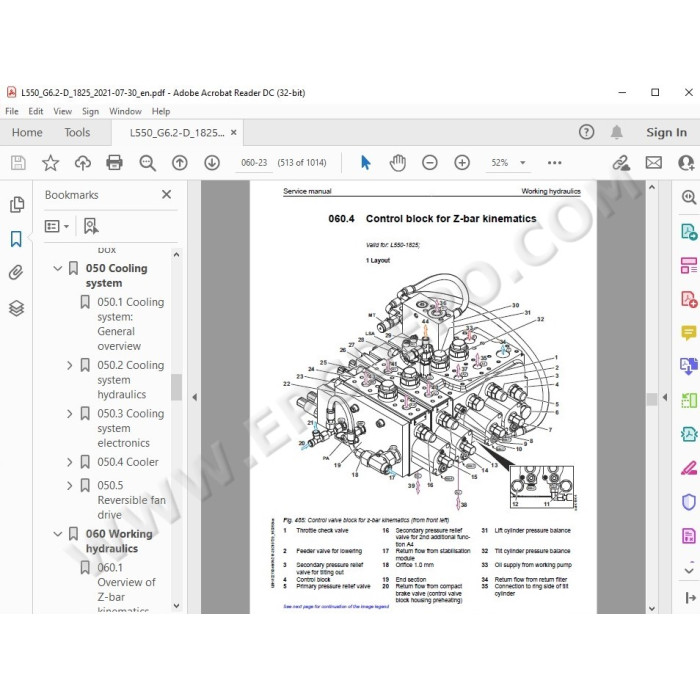Open Page Thumbnails panel

click(x=17, y=204)
